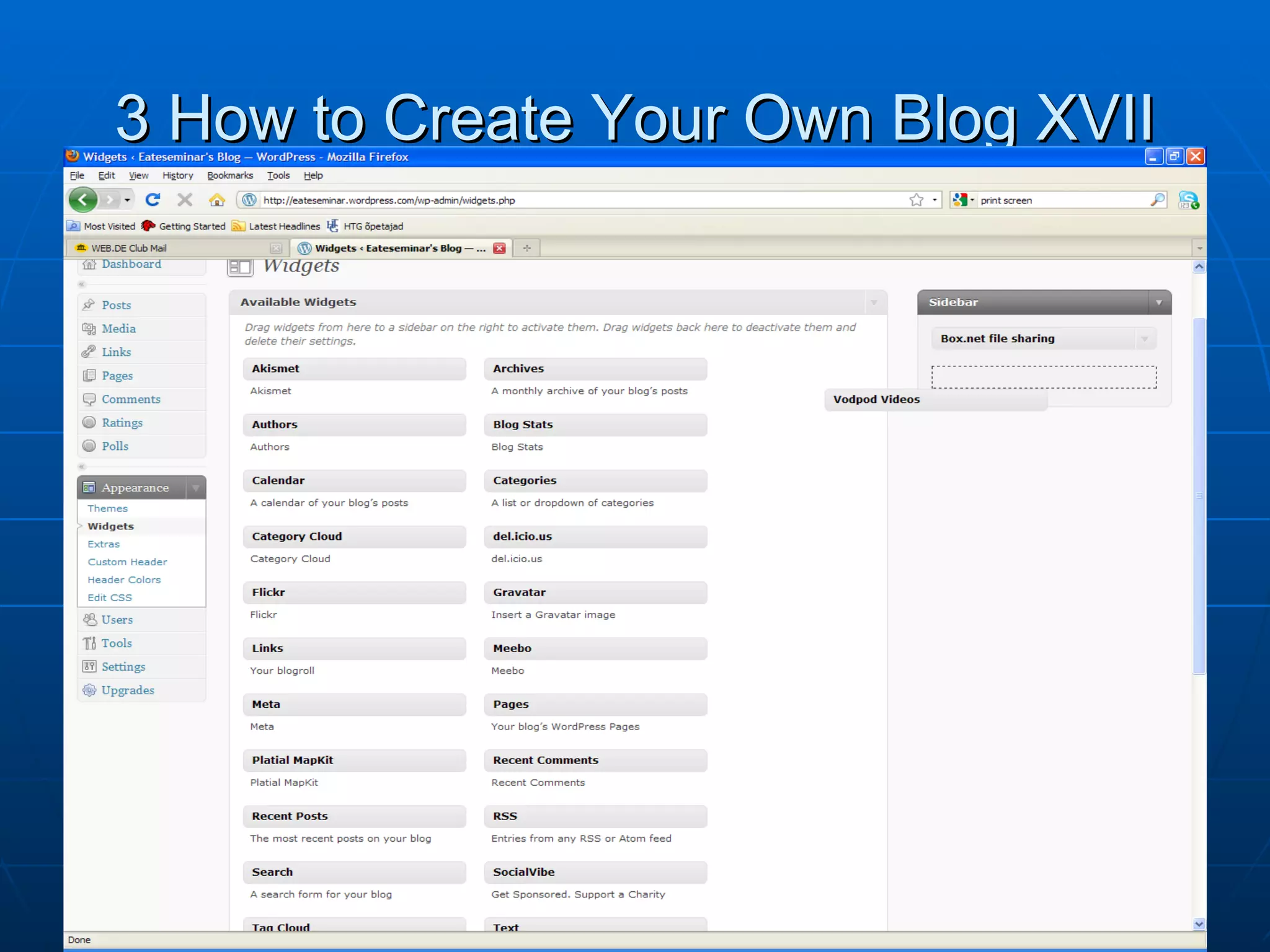Open the Extras submenu link
1270x952 pixels.
[x=104, y=544]
